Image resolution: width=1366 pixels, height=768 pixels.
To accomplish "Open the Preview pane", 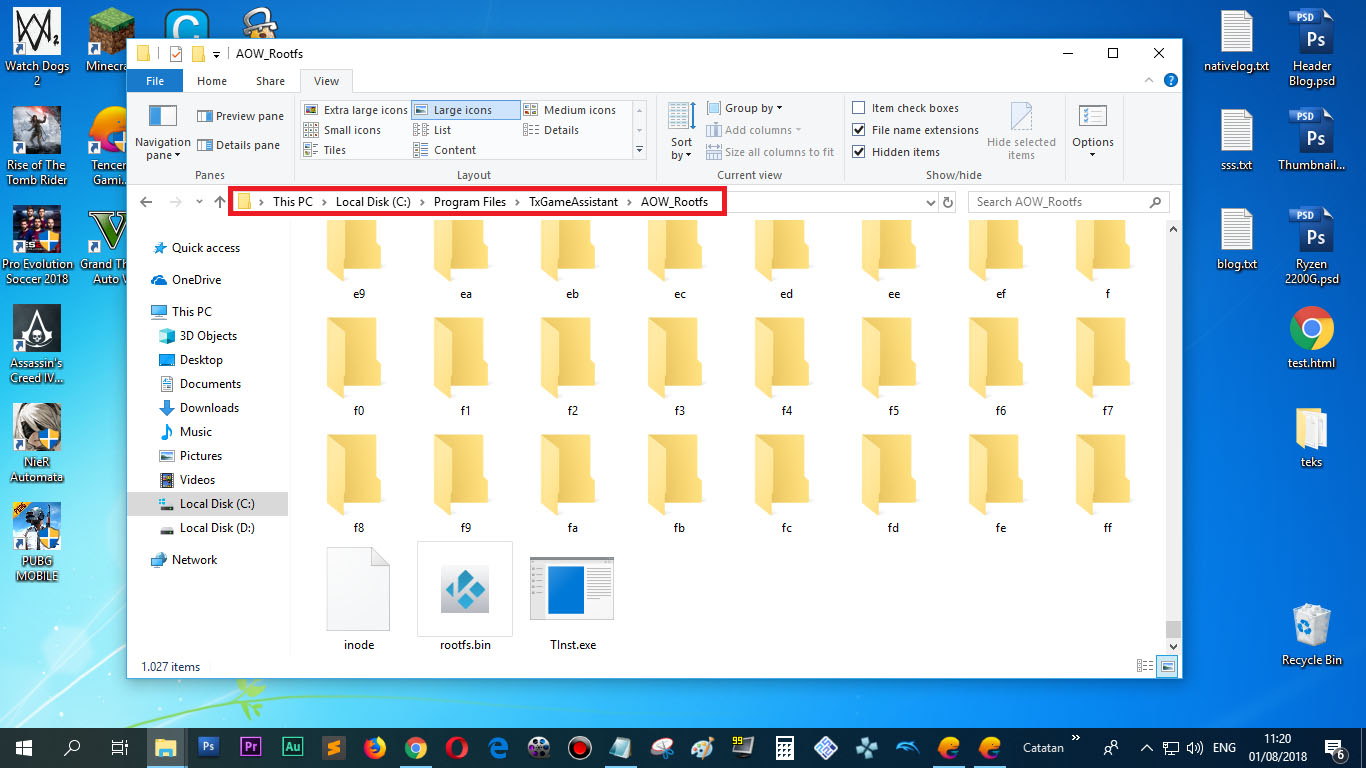I will pos(240,115).
